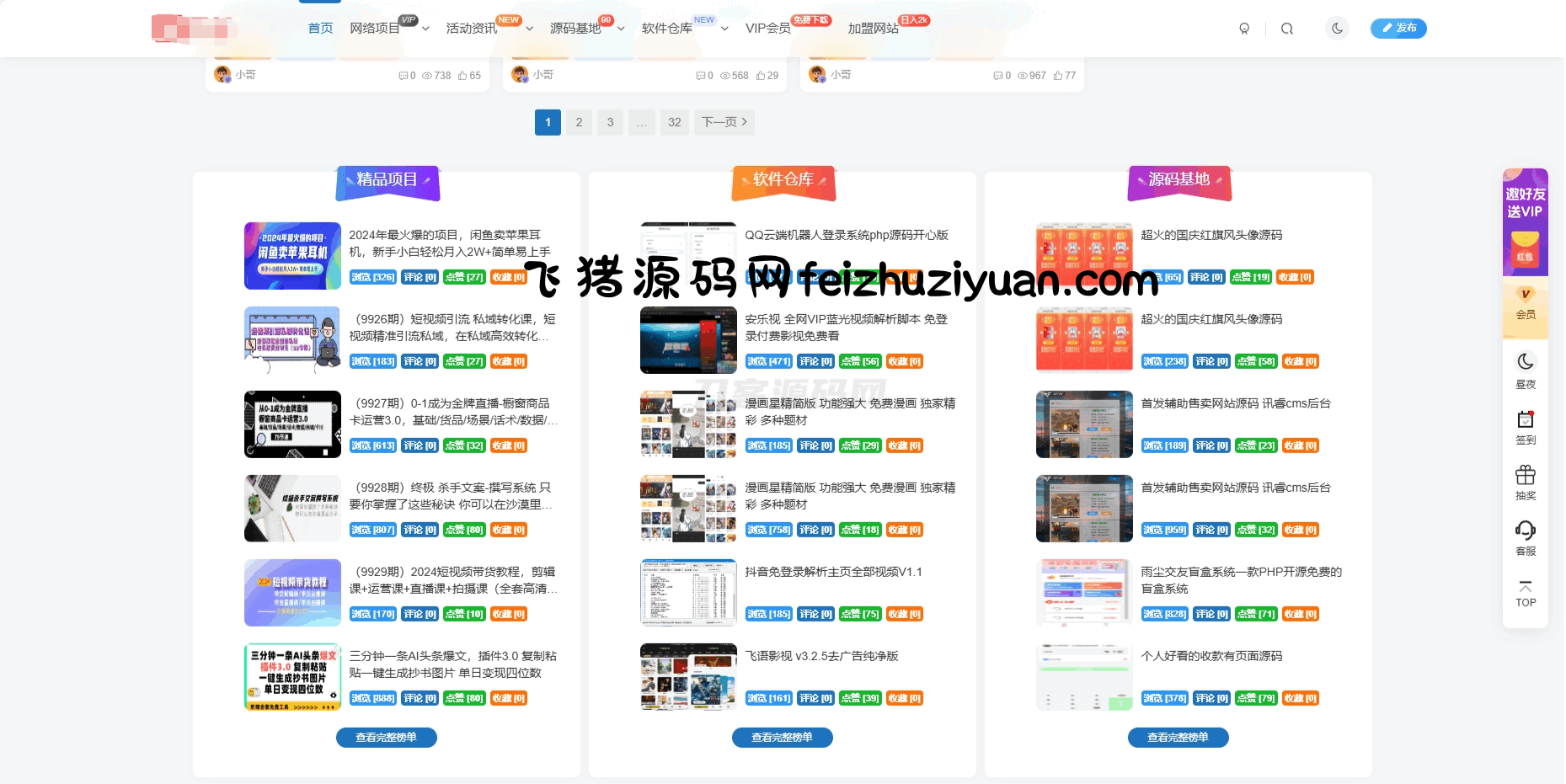Open the 闲鱼卖苹果耳机 project thumbnail

[292, 256]
